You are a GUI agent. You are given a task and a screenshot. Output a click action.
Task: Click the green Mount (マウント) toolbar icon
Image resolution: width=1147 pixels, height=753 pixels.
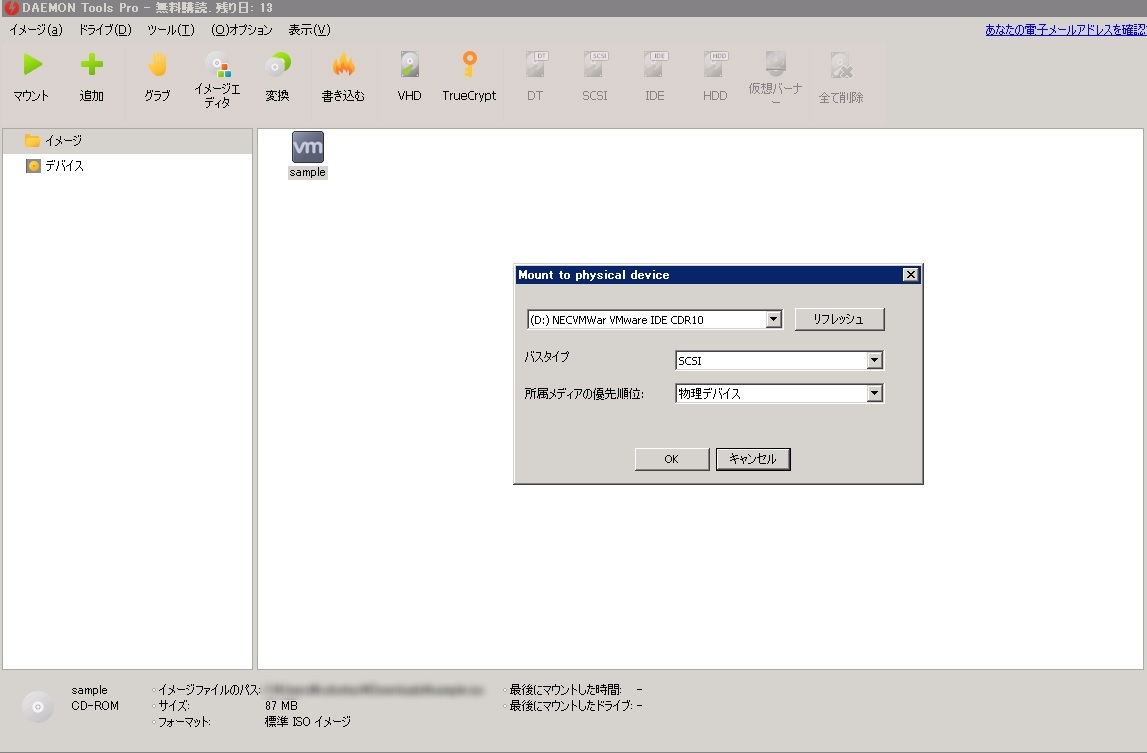(31, 65)
